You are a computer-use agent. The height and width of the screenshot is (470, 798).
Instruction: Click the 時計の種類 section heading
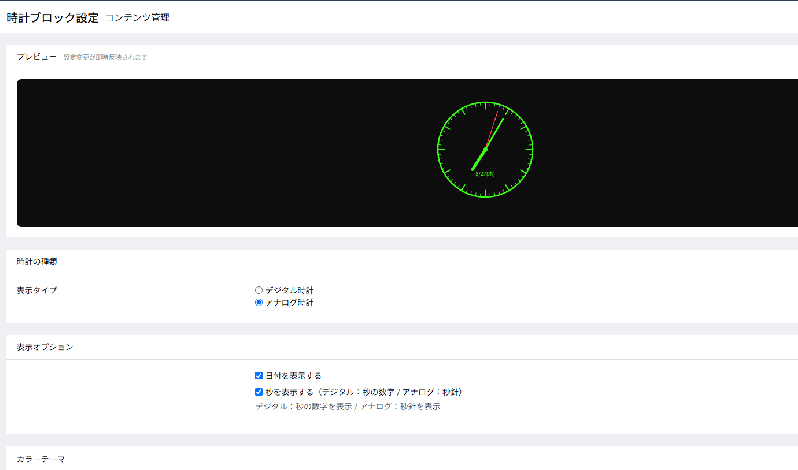(x=37, y=261)
